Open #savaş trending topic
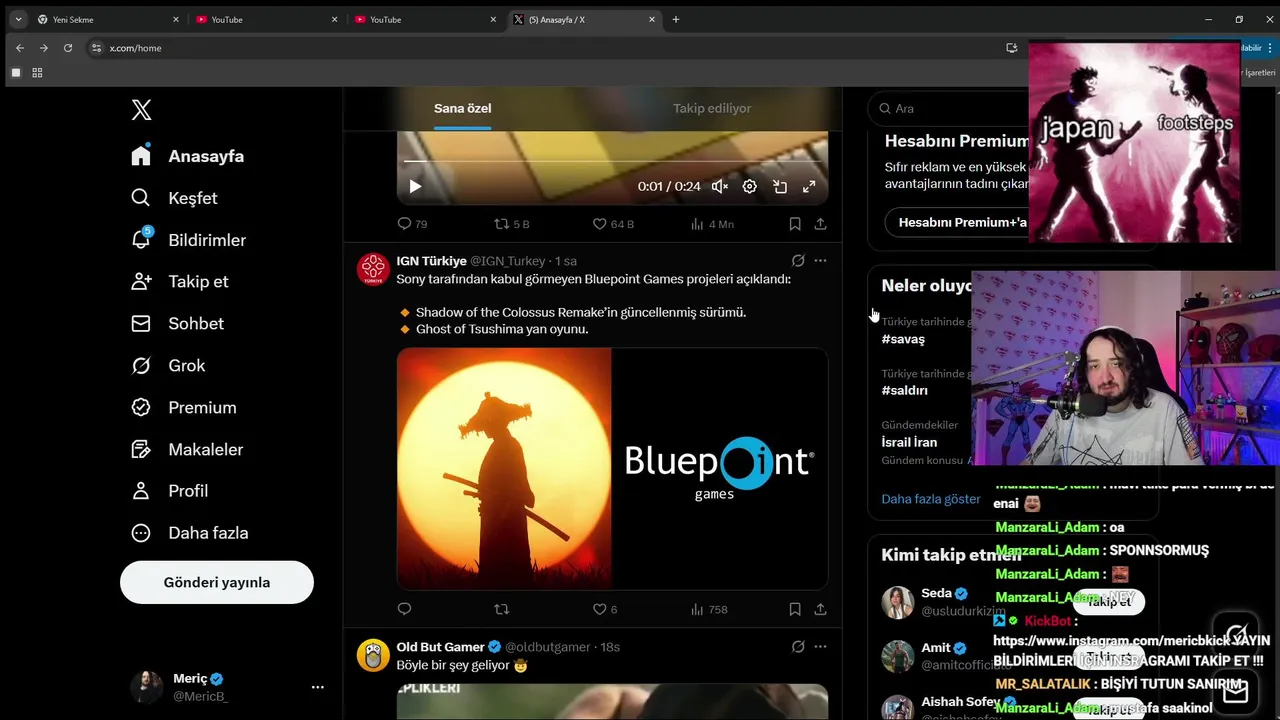Image resolution: width=1280 pixels, height=720 pixels. (x=903, y=339)
